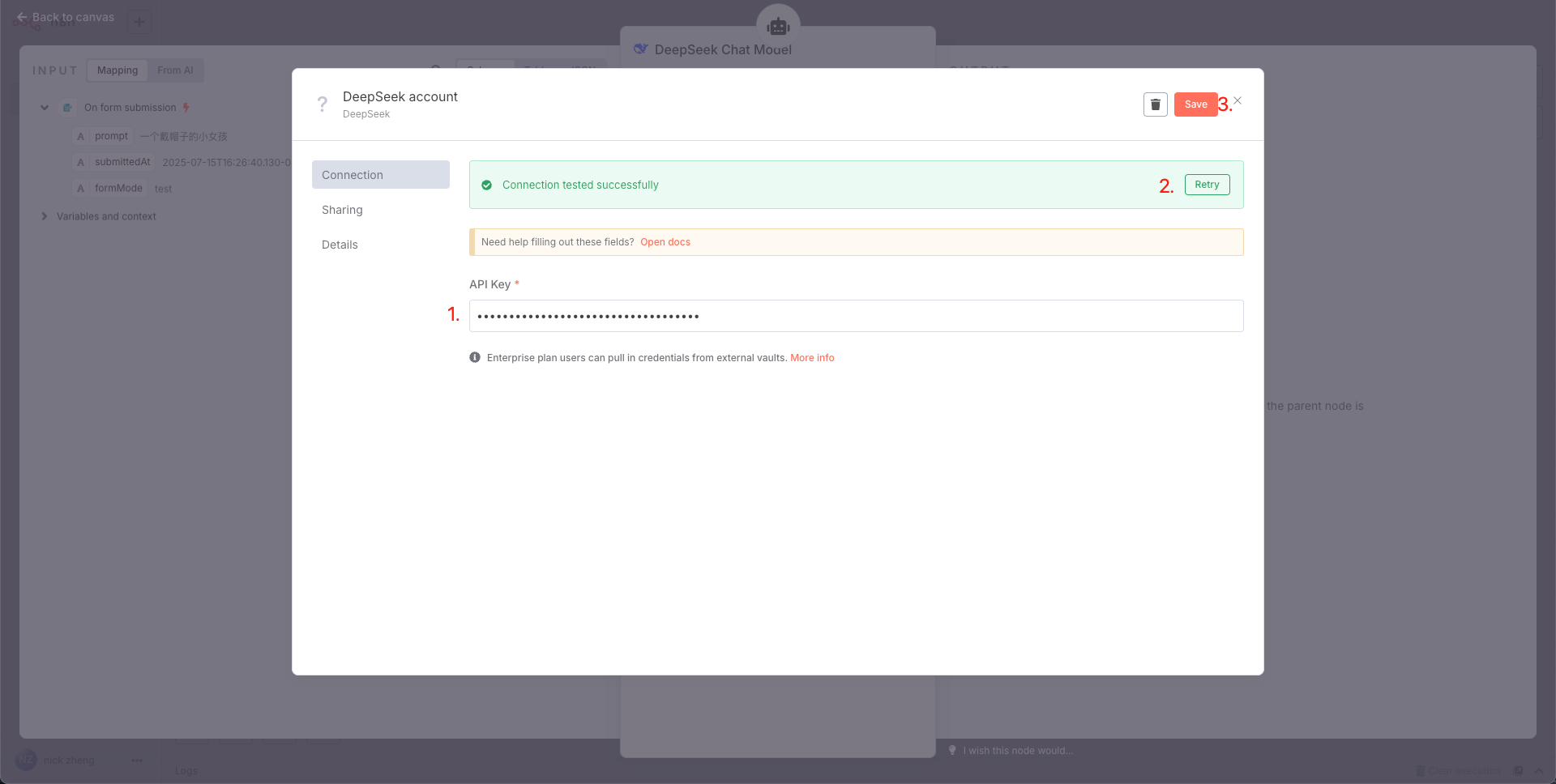
Task: Focus the API Key input field
Action: click(x=856, y=316)
